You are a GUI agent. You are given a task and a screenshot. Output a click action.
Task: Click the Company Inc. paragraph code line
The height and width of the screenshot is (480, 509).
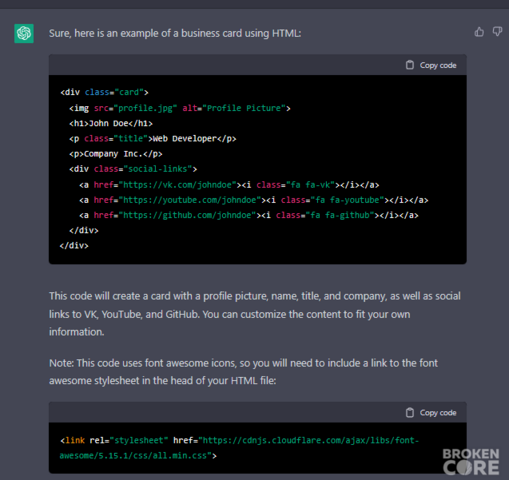click(116, 154)
